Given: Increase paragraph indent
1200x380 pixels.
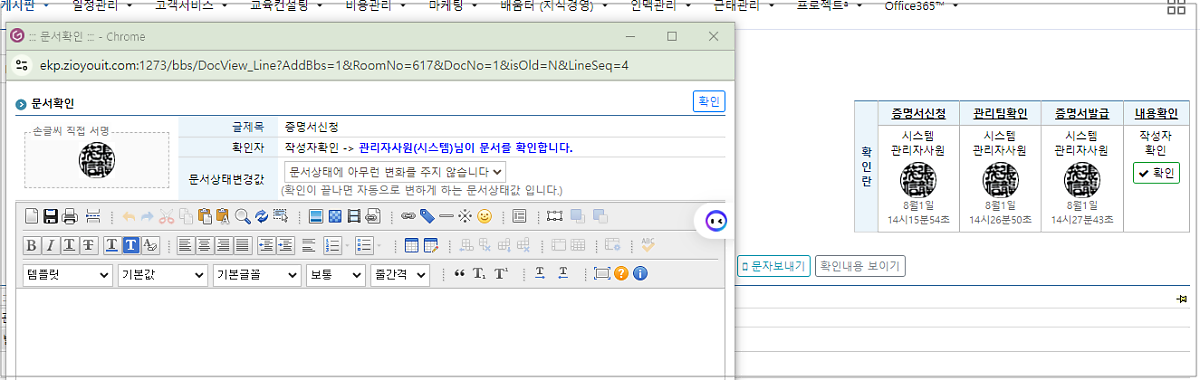Looking at the screenshot, I should (x=285, y=244).
